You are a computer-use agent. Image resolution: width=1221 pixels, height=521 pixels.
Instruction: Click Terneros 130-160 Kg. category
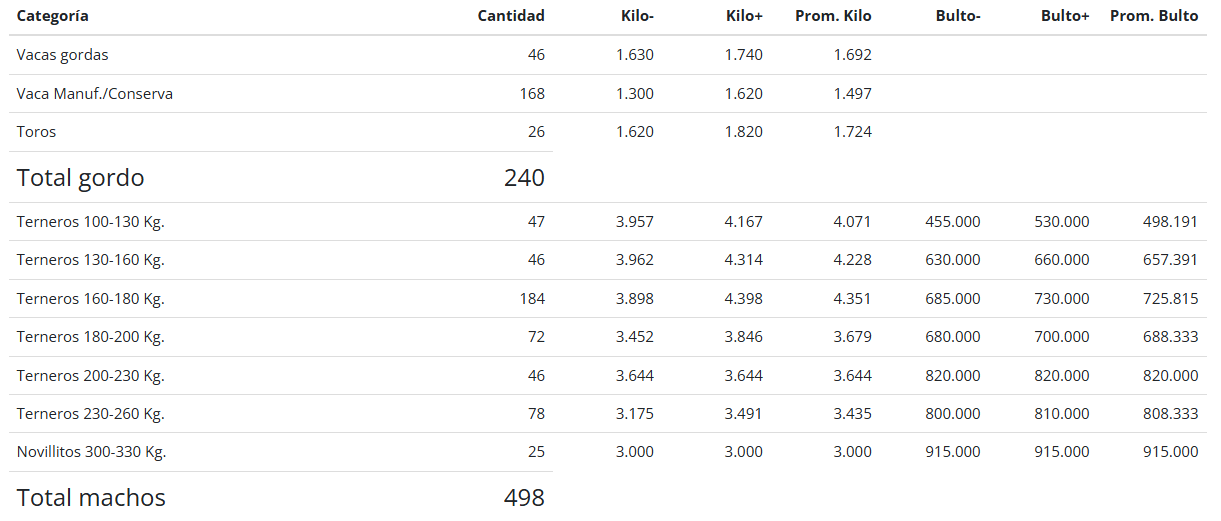(x=91, y=260)
